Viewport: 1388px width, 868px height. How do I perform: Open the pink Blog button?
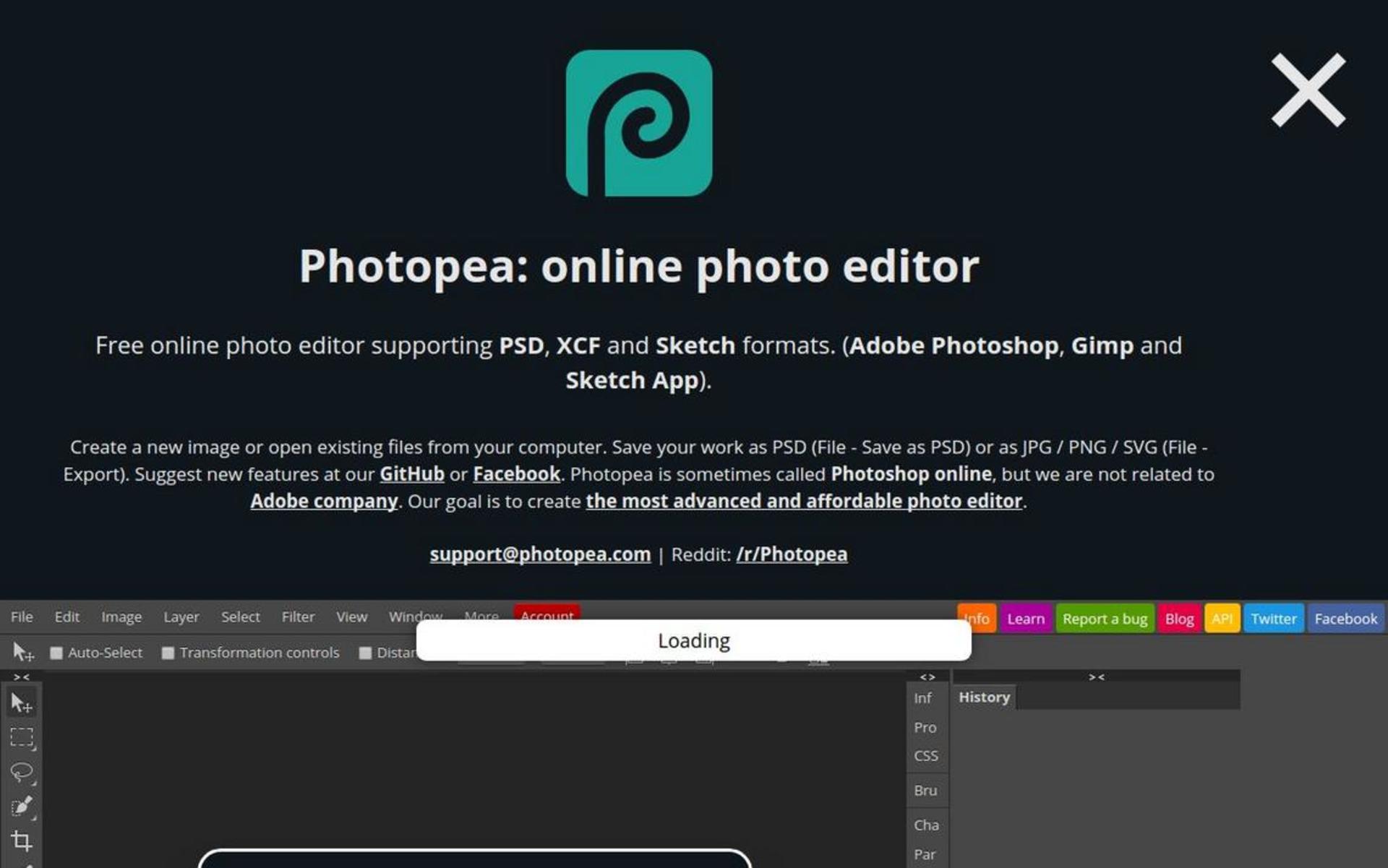[1179, 619]
